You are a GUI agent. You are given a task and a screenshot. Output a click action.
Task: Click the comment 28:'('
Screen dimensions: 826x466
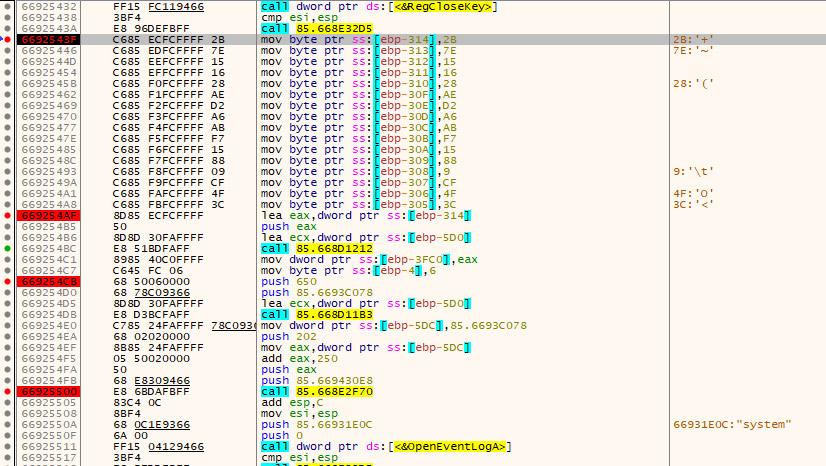point(693,84)
